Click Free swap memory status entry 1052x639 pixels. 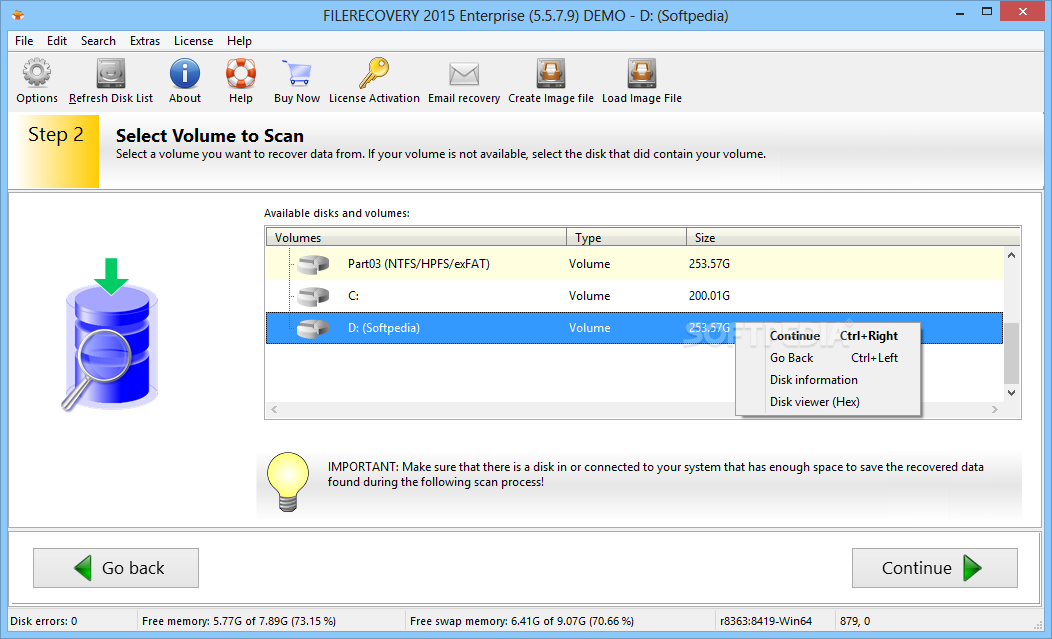coord(522,622)
